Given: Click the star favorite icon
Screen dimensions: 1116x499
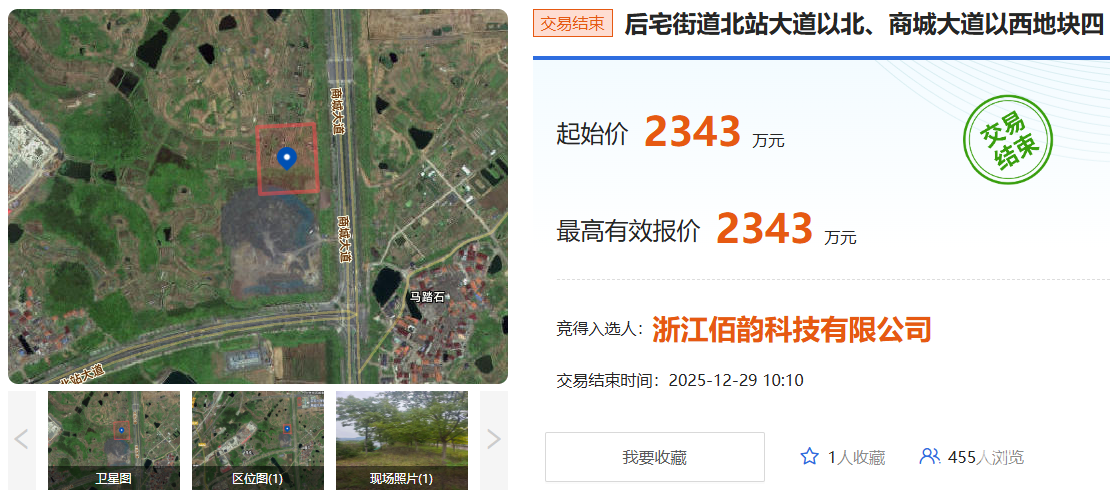Looking at the screenshot, I should click(x=809, y=456).
